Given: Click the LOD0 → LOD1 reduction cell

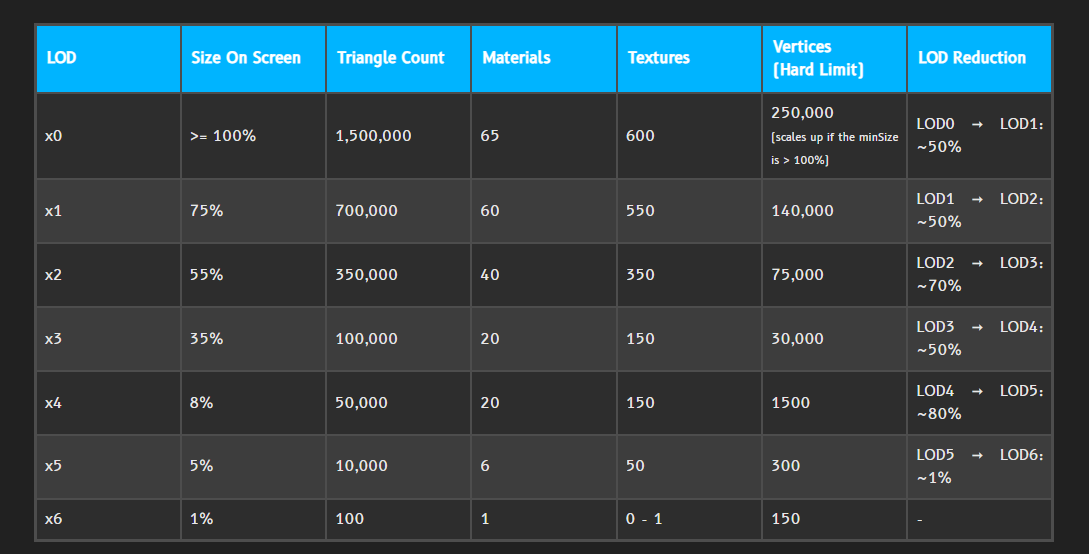Looking at the screenshot, I should click(x=979, y=135).
